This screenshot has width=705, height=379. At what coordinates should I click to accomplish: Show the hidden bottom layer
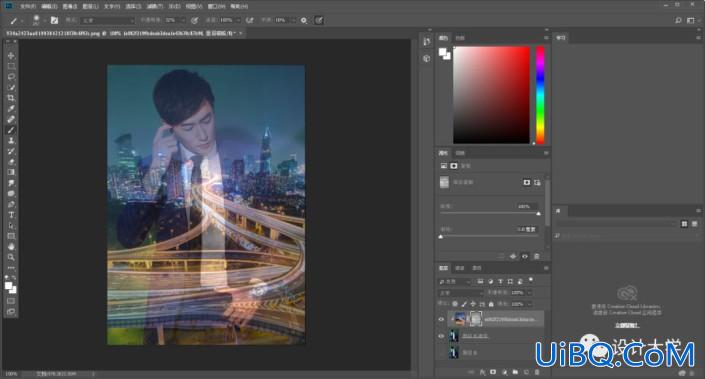(441, 352)
